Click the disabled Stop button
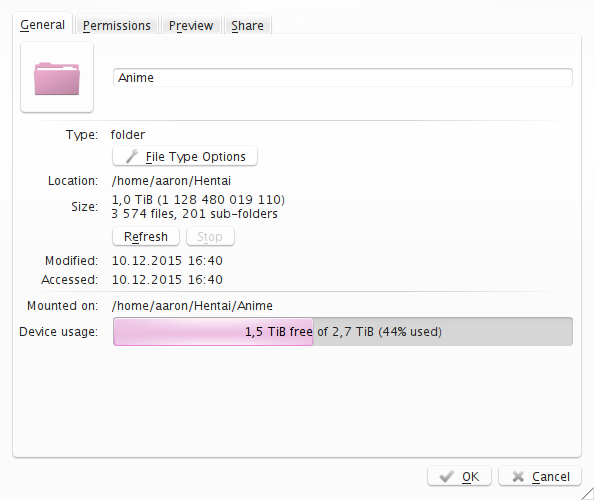594x500 pixels. pyautogui.click(x=210, y=237)
